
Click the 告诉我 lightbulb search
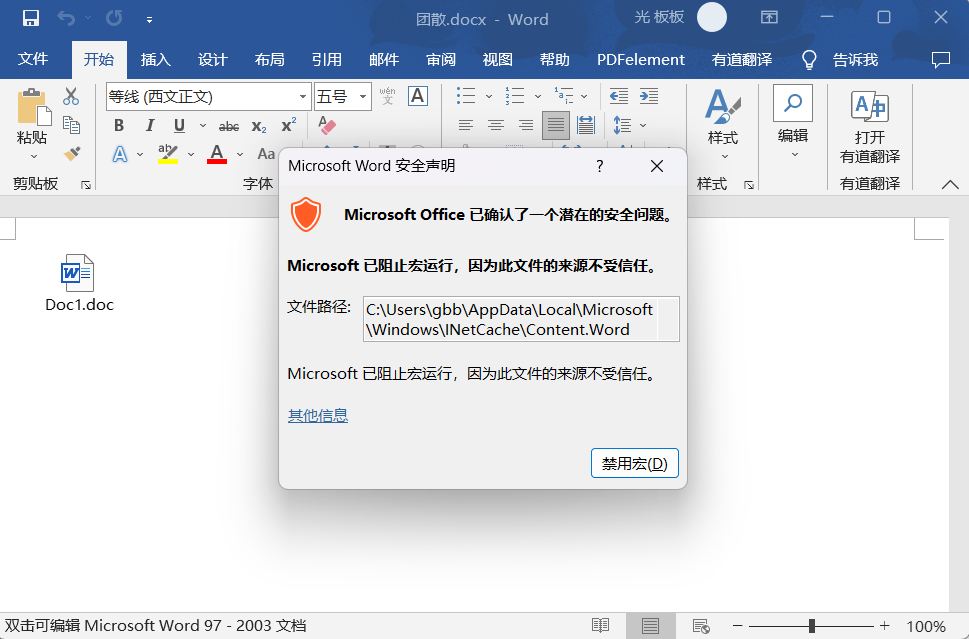point(840,59)
